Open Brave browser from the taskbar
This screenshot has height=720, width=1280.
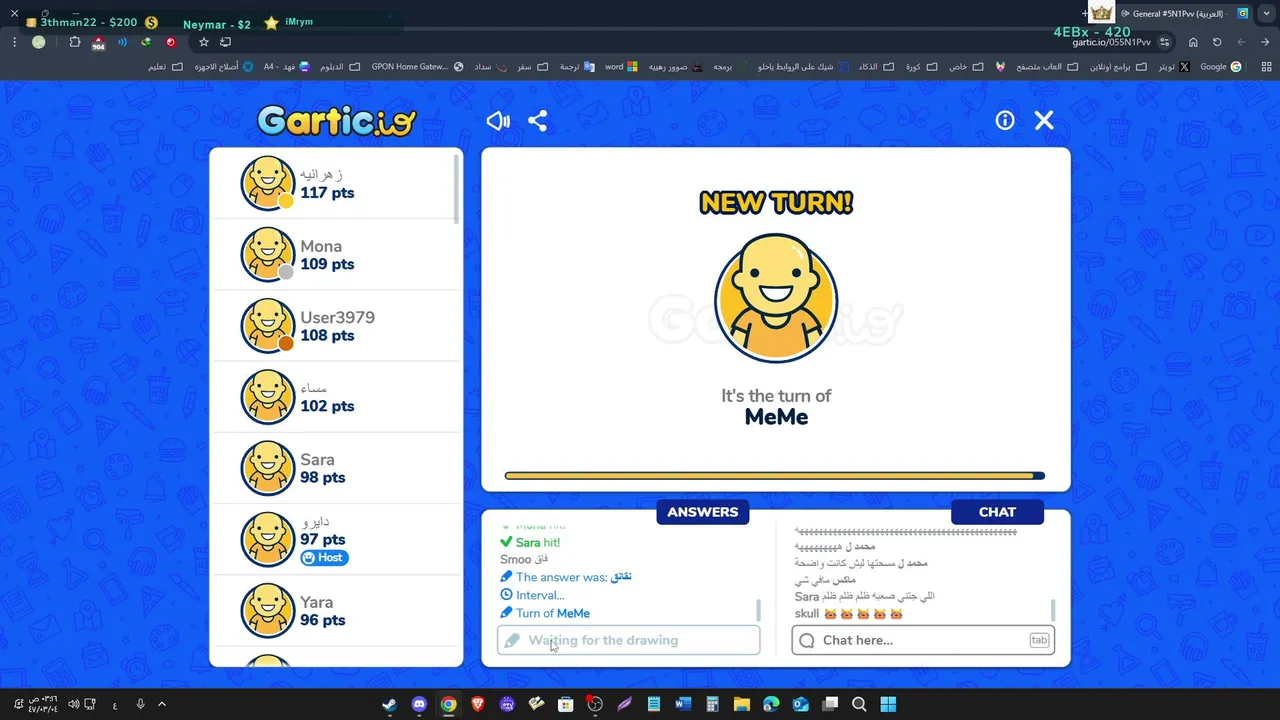click(x=478, y=704)
